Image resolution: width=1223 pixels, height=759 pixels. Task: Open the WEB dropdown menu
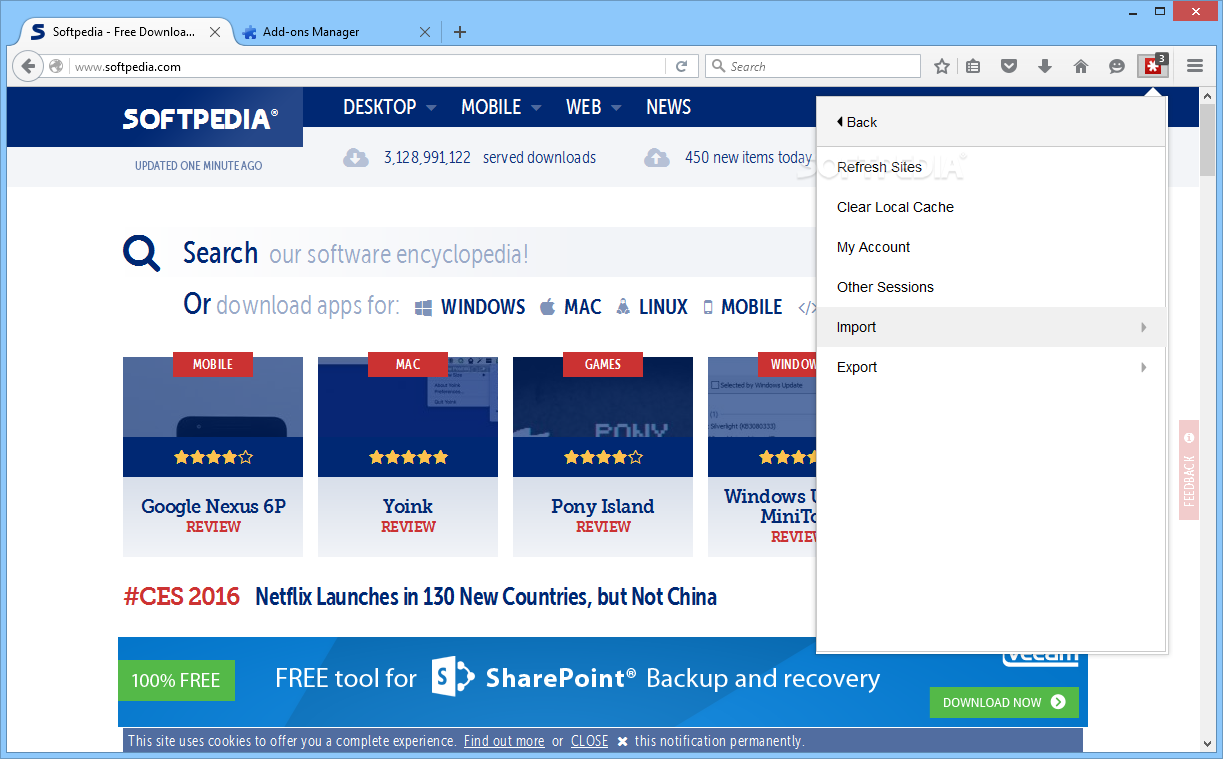click(593, 107)
